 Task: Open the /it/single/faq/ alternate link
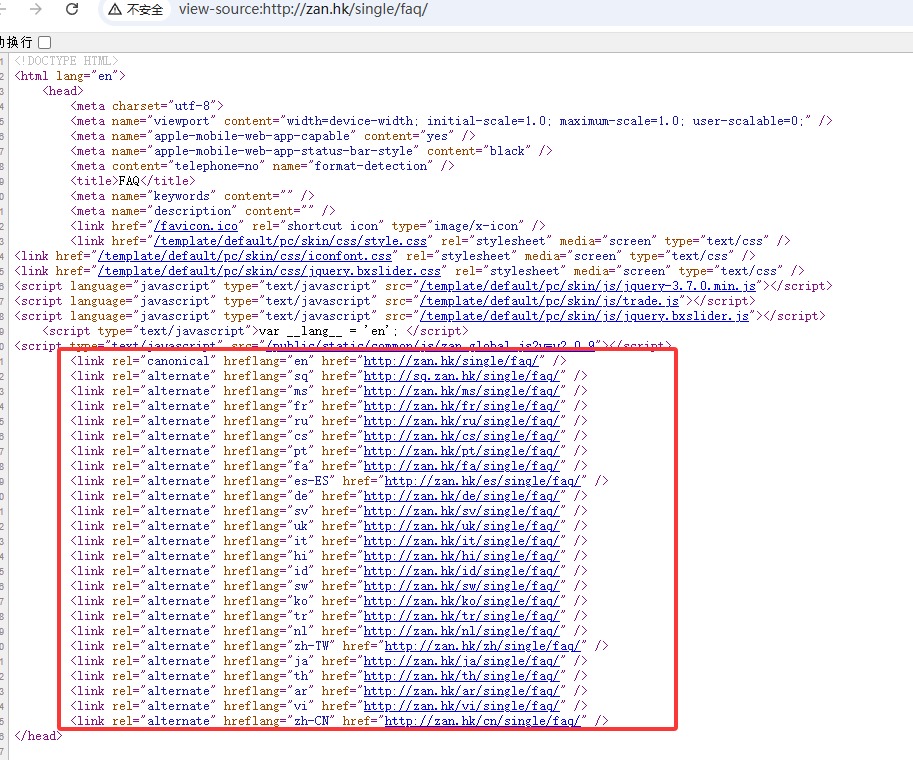tap(461, 541)
